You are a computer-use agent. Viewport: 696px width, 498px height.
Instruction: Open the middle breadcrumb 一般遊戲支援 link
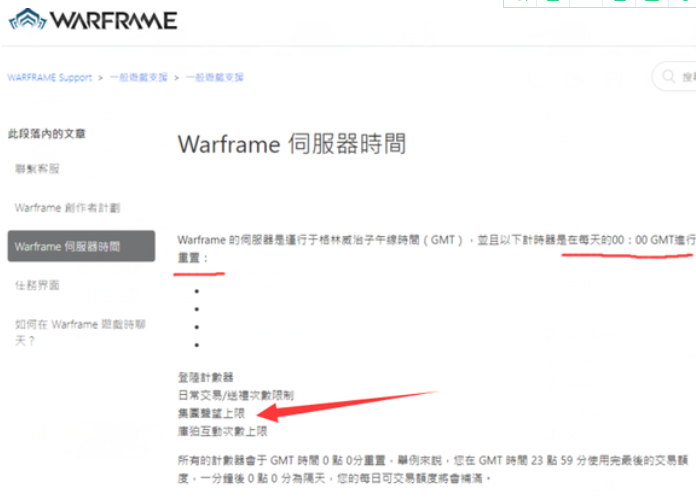click(x=138, y=78)
